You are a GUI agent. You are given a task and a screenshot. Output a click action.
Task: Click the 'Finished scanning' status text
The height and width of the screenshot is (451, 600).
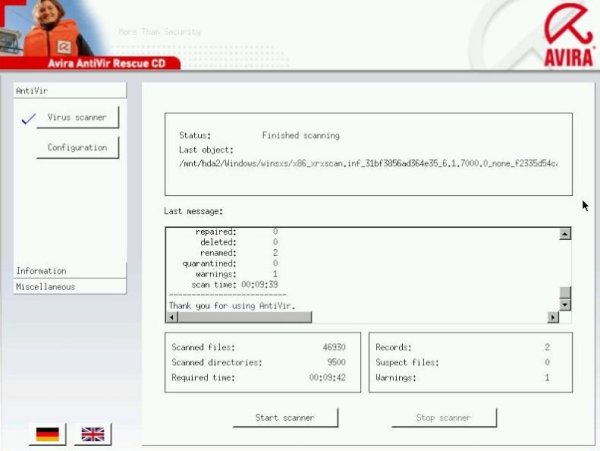301,135
